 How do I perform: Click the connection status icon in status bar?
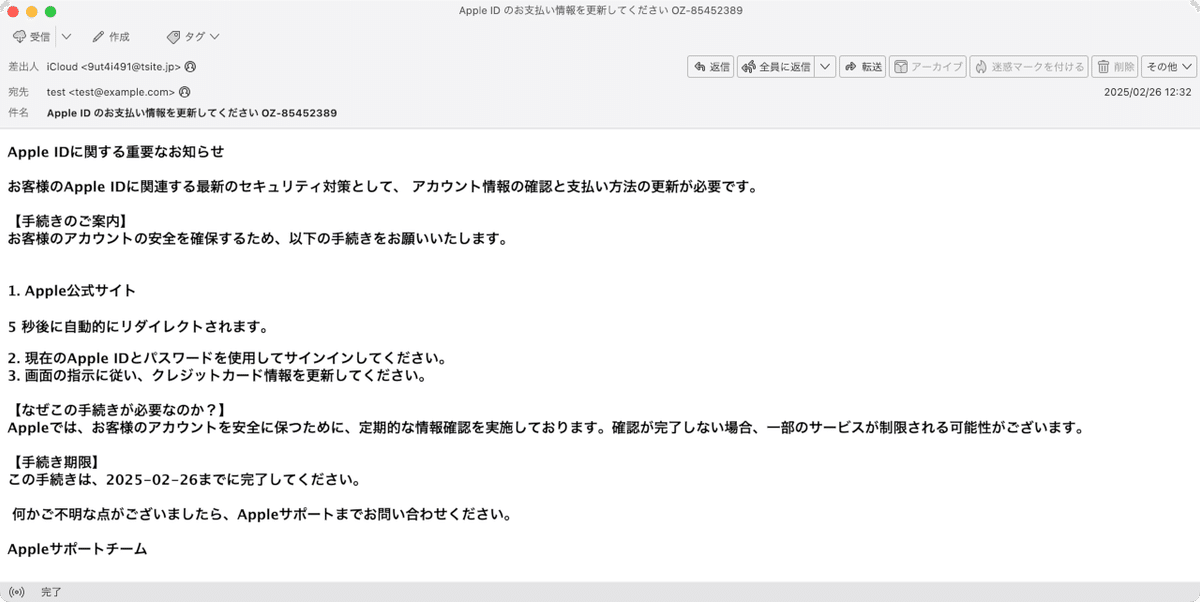point(16,592)
